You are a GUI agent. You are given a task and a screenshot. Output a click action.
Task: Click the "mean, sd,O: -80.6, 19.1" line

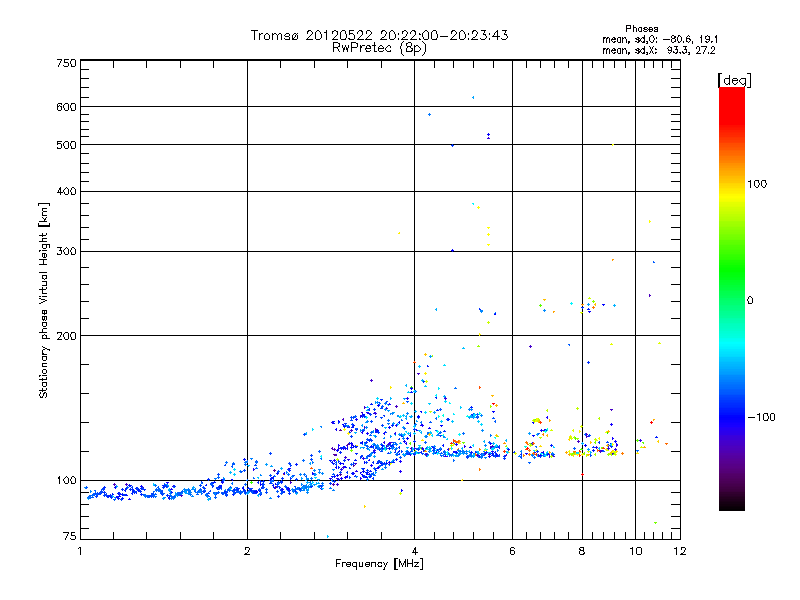pyautogui.click(x=660, y=40)
